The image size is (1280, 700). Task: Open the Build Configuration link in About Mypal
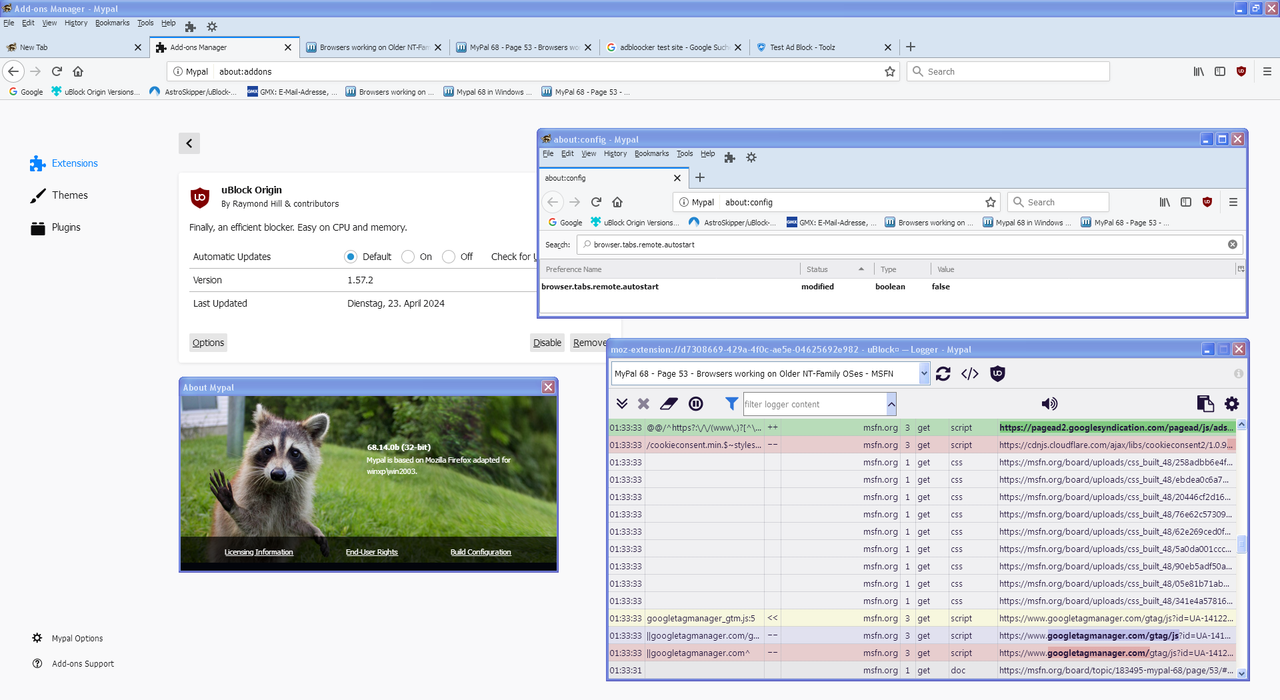[x=481, y=552]
